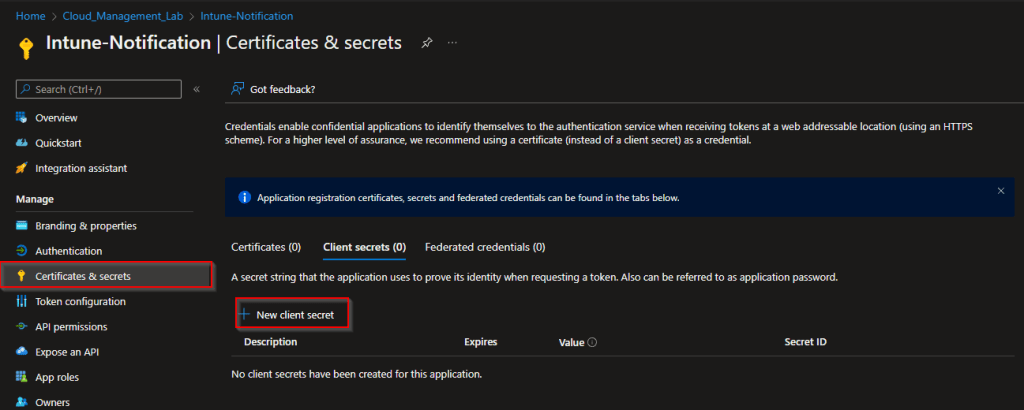The width and height of the screenshot is (1024, 410).
Task: Open Quickstart from the sidebar
Action: point(59,143)
